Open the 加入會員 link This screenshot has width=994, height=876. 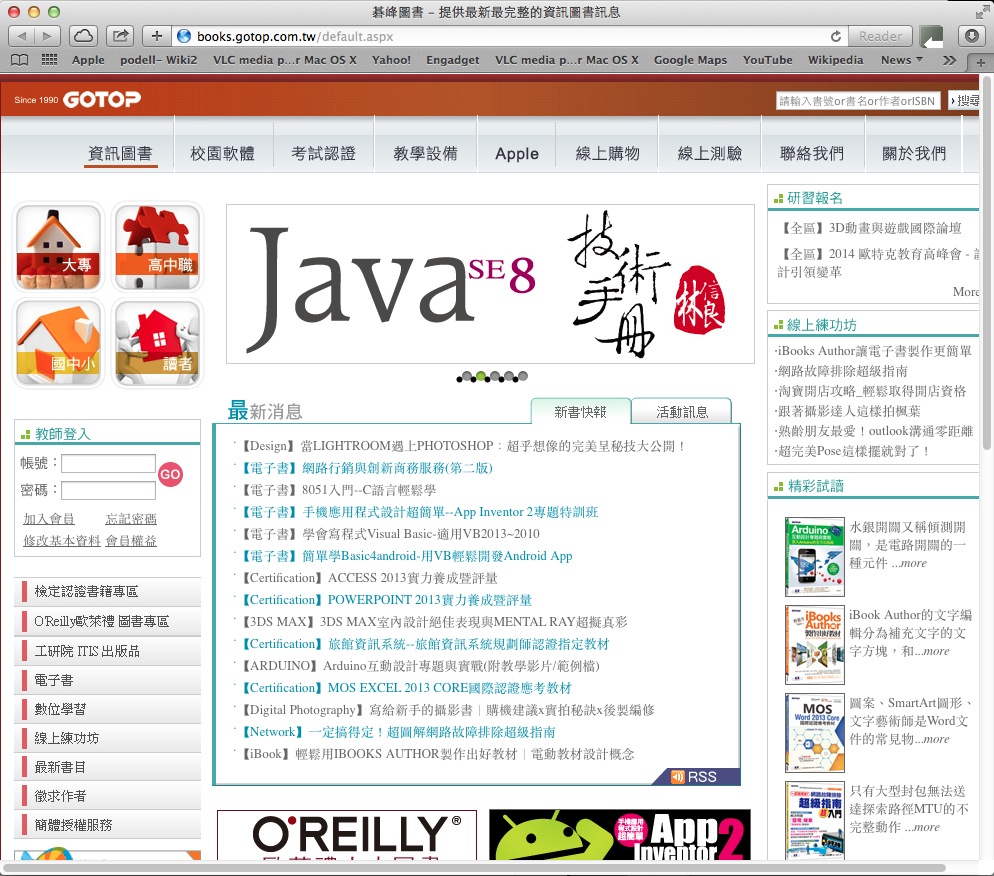[x=49, y=519]
